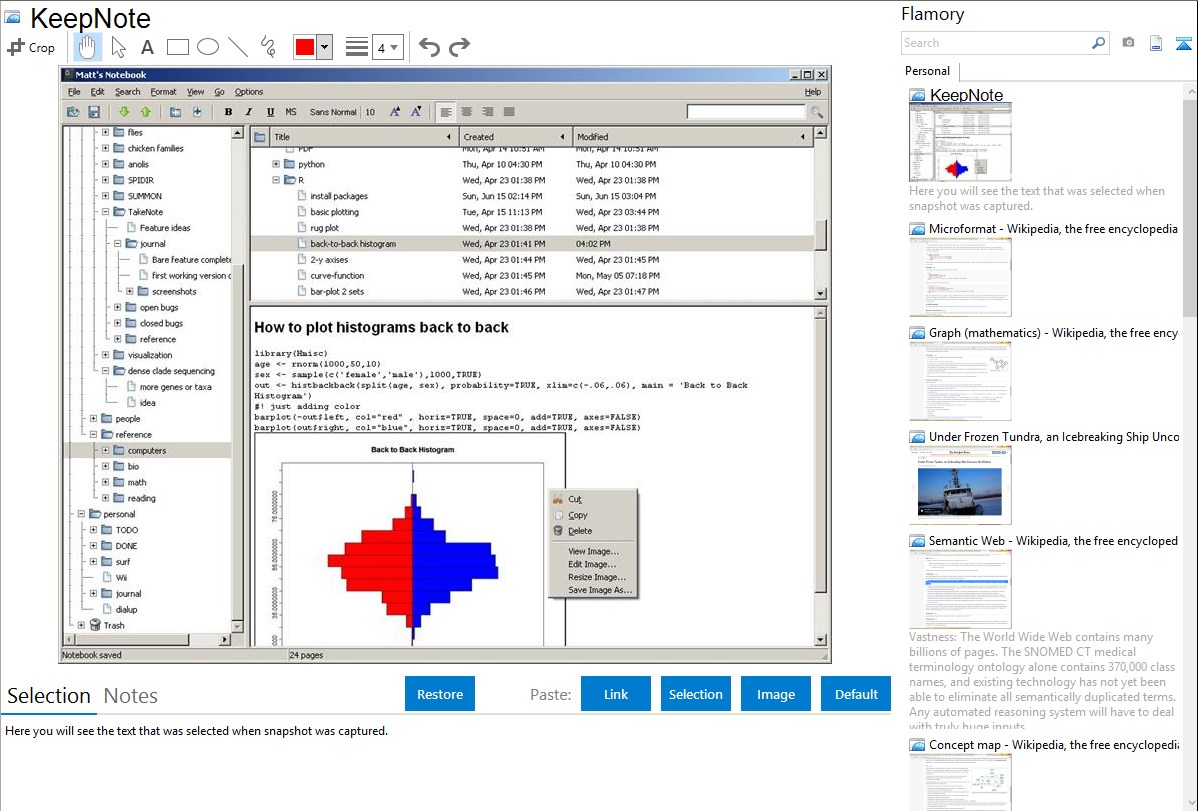Image resolution: width=1198 pixels, height=811 pixels.
Task: Select the rectangle drawing tool
Action: click(177, 47)
